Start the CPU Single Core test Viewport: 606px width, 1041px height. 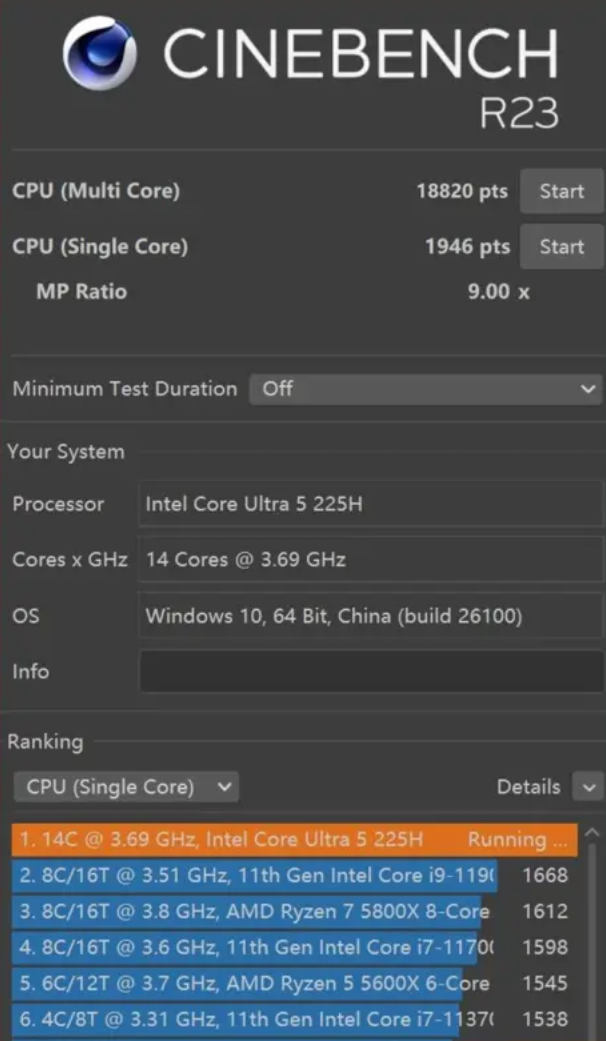pos(561,246)
